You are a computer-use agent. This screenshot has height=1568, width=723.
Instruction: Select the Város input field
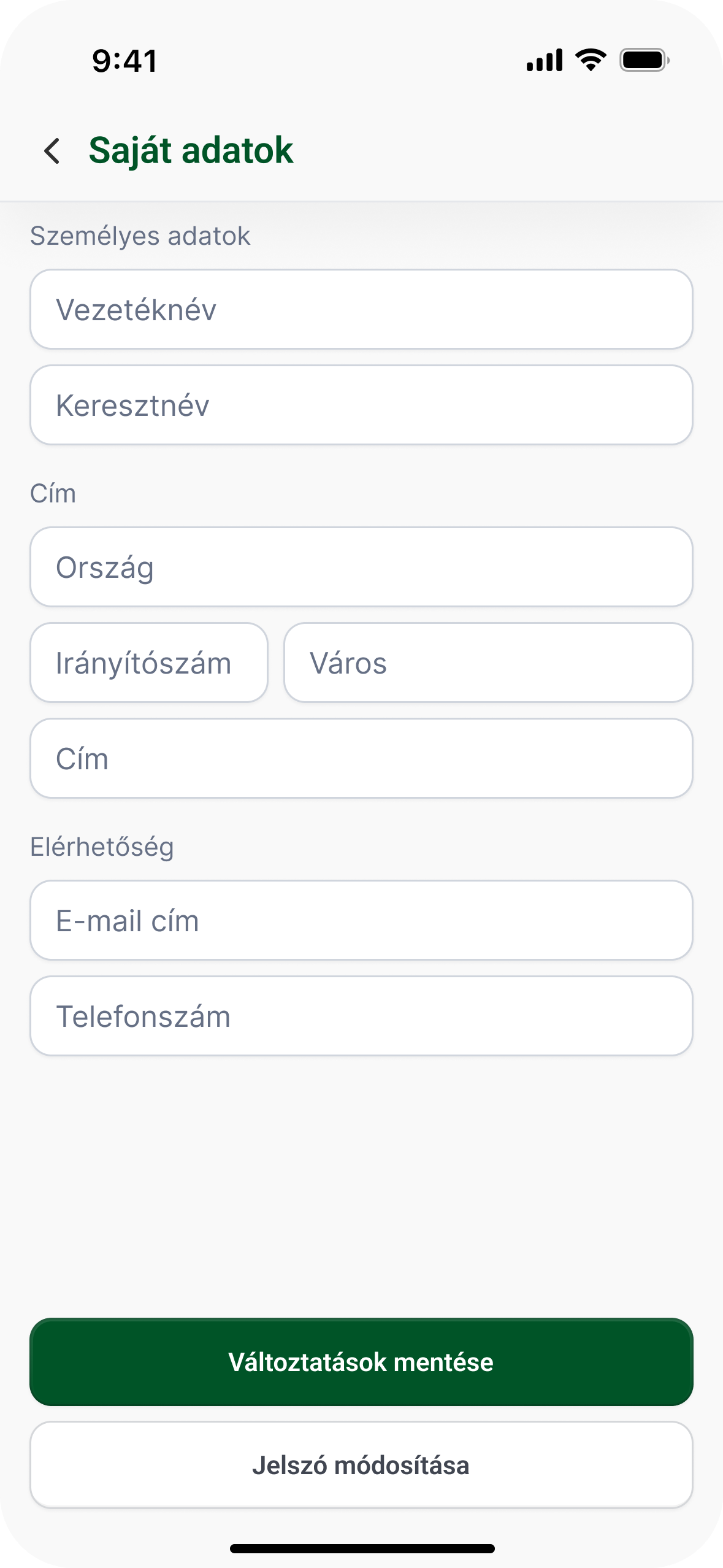pos(488,663)
